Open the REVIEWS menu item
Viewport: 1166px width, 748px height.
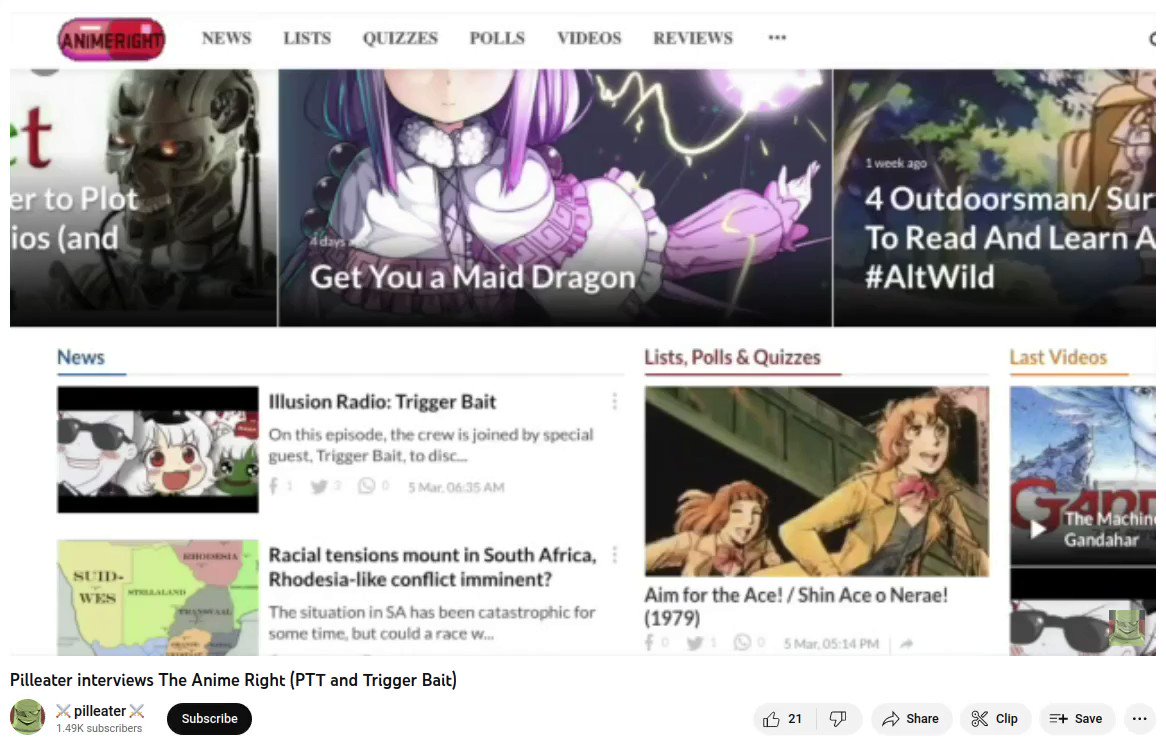point(693,38)
